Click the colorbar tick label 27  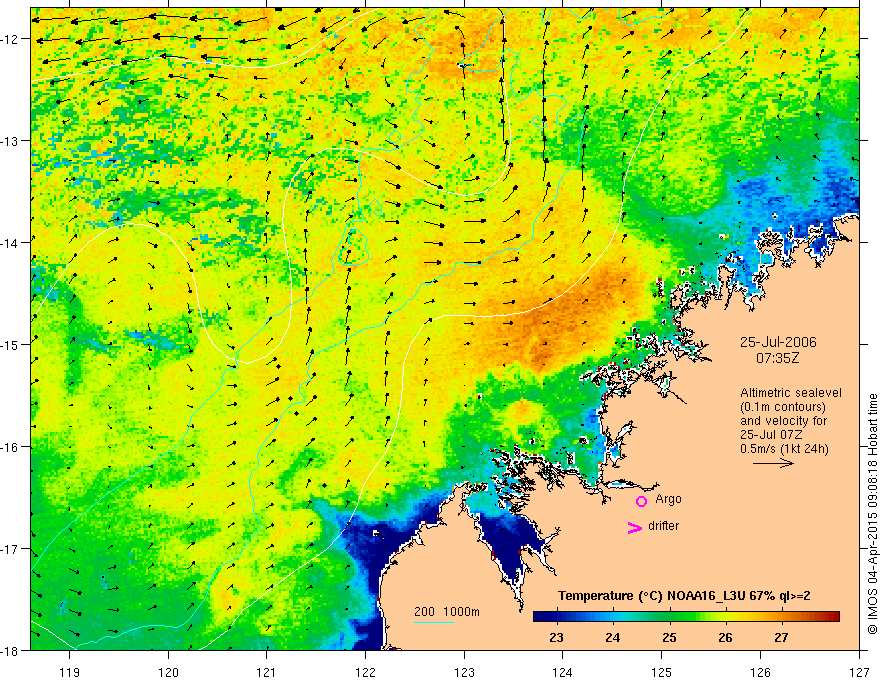coord(781,638)
